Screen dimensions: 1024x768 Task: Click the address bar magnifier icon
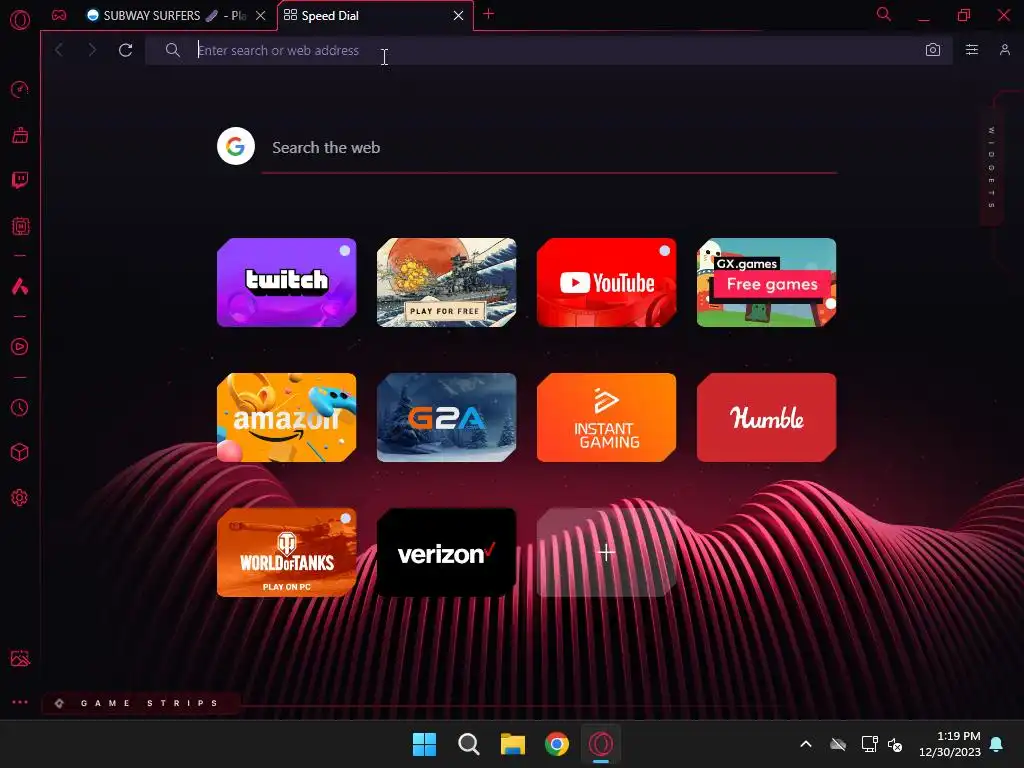pyautogui.click(x=172, y=50)
